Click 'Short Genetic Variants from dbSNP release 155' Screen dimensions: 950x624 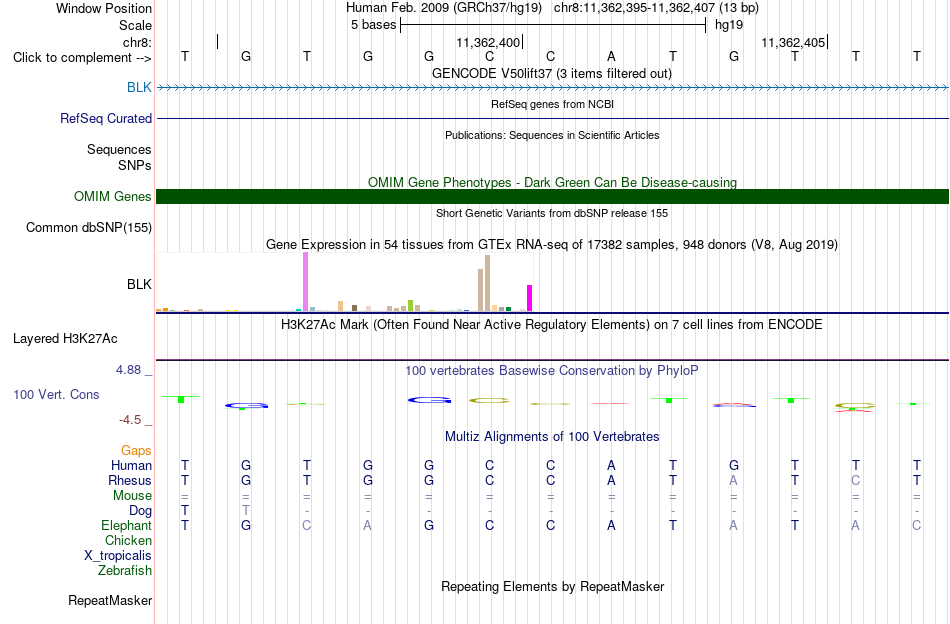[x=552, y=213]
